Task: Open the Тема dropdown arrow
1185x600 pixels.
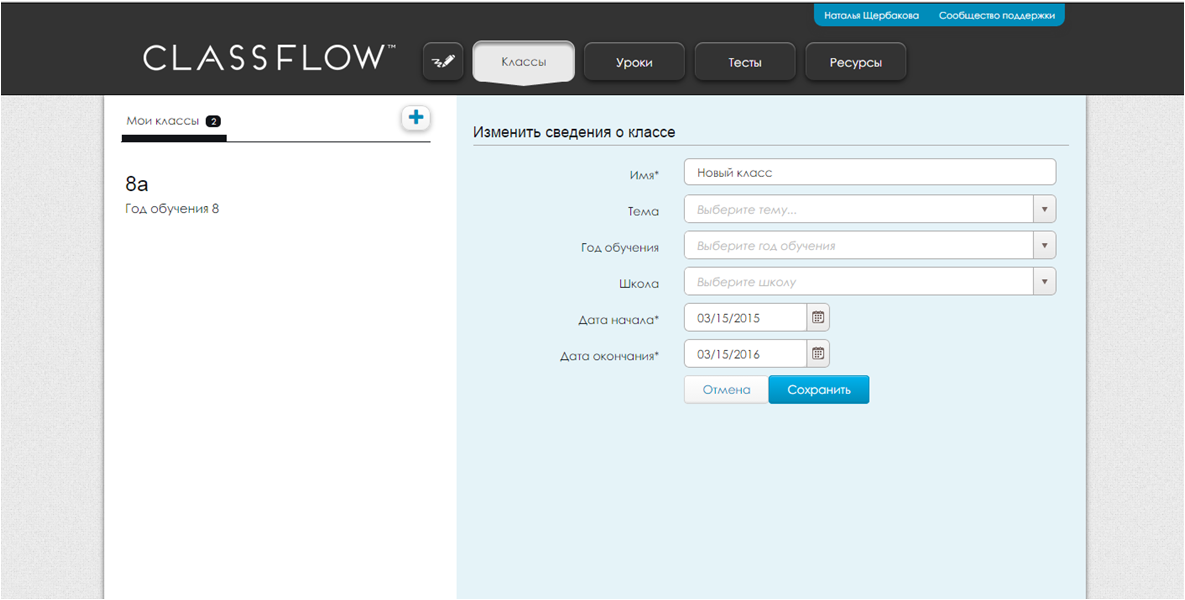Action: (1045, 208)
